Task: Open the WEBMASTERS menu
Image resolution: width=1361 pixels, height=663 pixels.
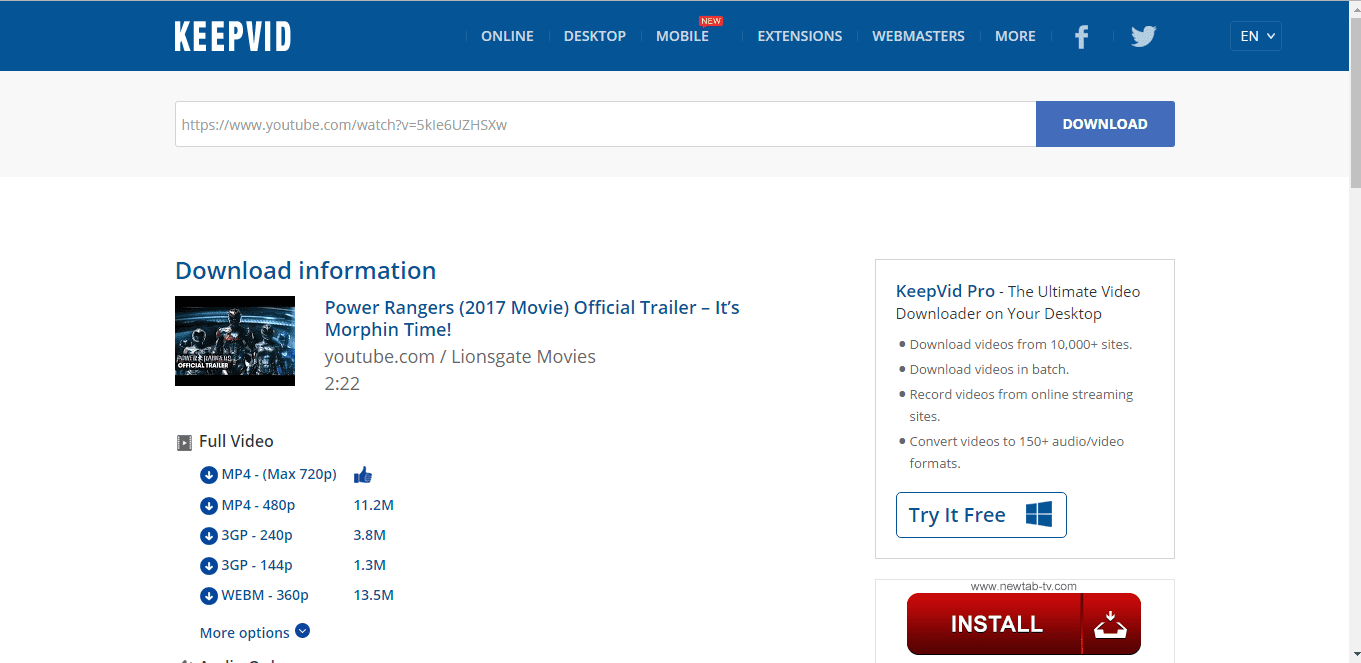Action: coord(918,36)
